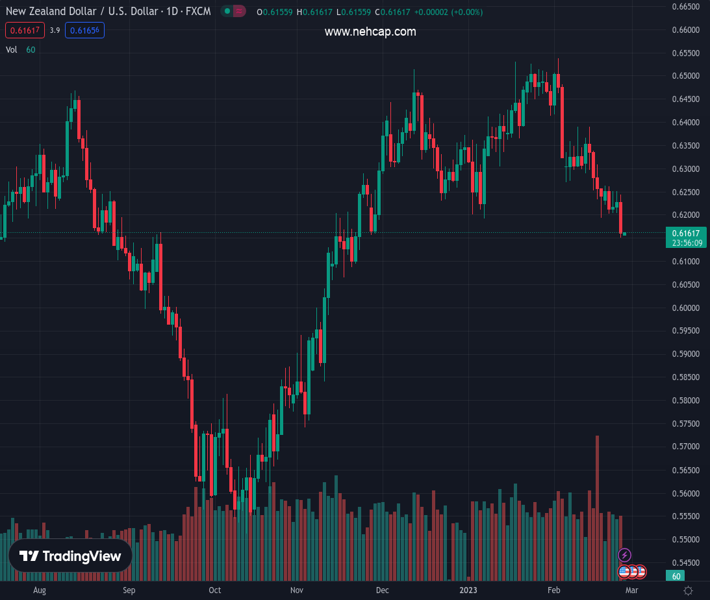The height and width of the screenshot is (600, 710).
Task: Click the Feb label on time axis
Action: pos(556,590)
